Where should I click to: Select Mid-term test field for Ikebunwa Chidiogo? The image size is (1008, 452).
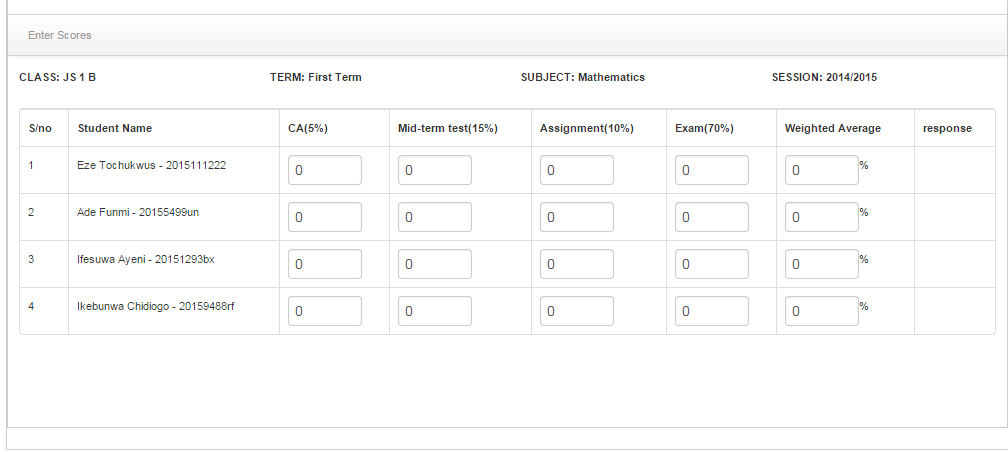[x=435, y=312]
